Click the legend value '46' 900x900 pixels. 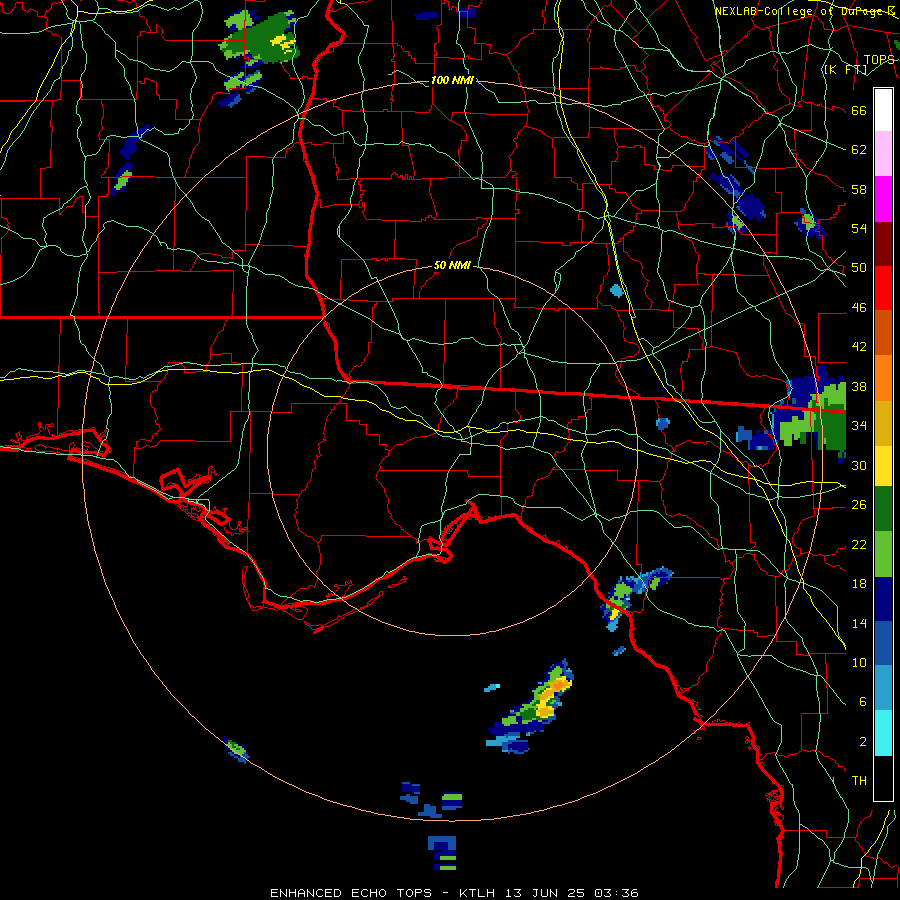click(x=859, y=308)
